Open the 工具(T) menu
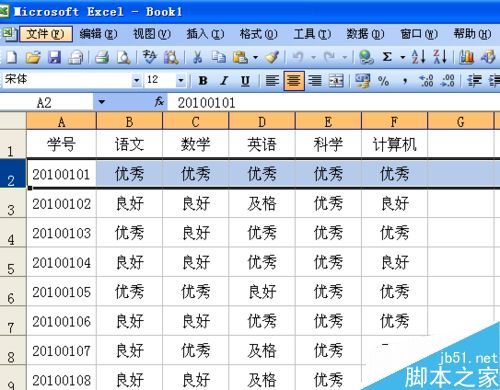500x390 pixels. pyautogui.click(x=312, y=34)
